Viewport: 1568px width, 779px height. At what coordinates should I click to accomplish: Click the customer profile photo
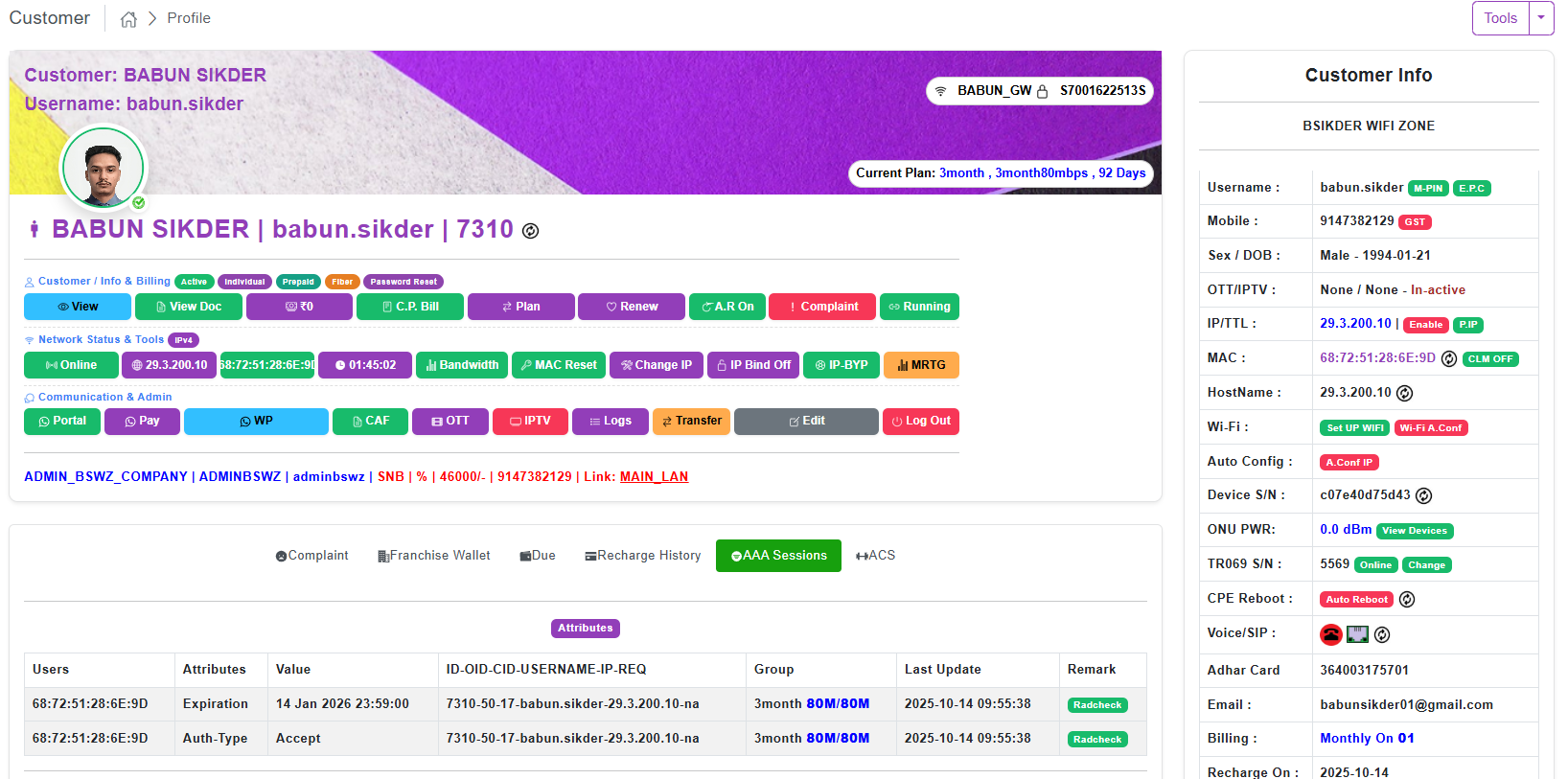(x=104, y=168)
